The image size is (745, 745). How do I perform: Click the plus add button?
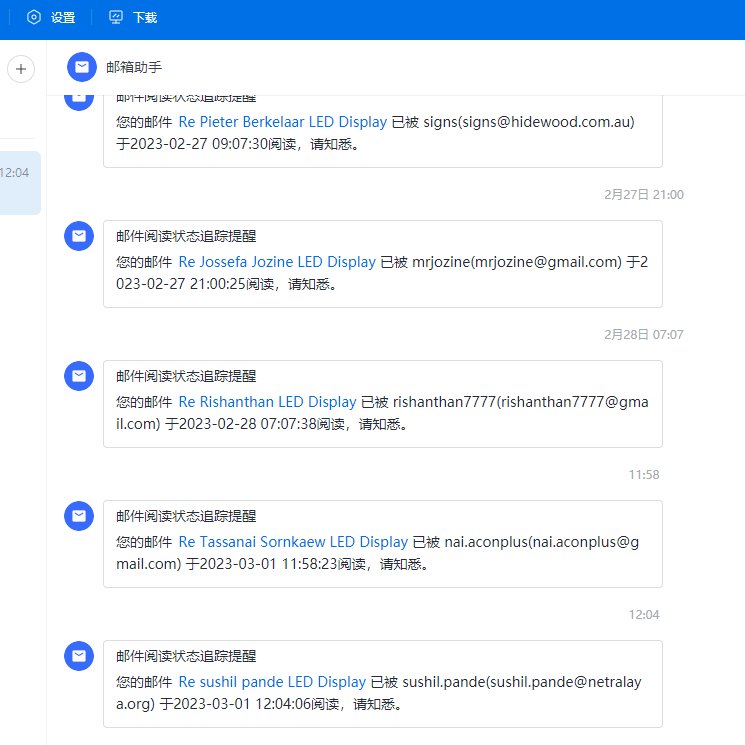(x=21, y=69)
